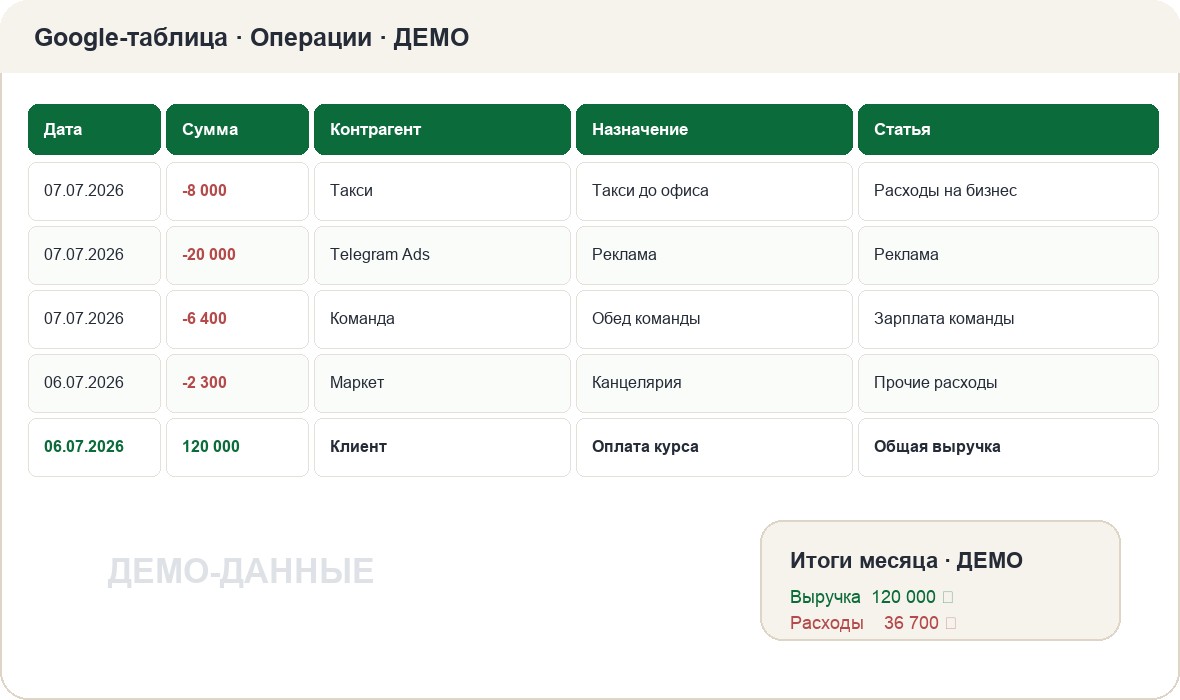The width and height of the screenshot is (1180, 700).
Task: Click the 'Контрагент' column header
Action: pos(442,129)
